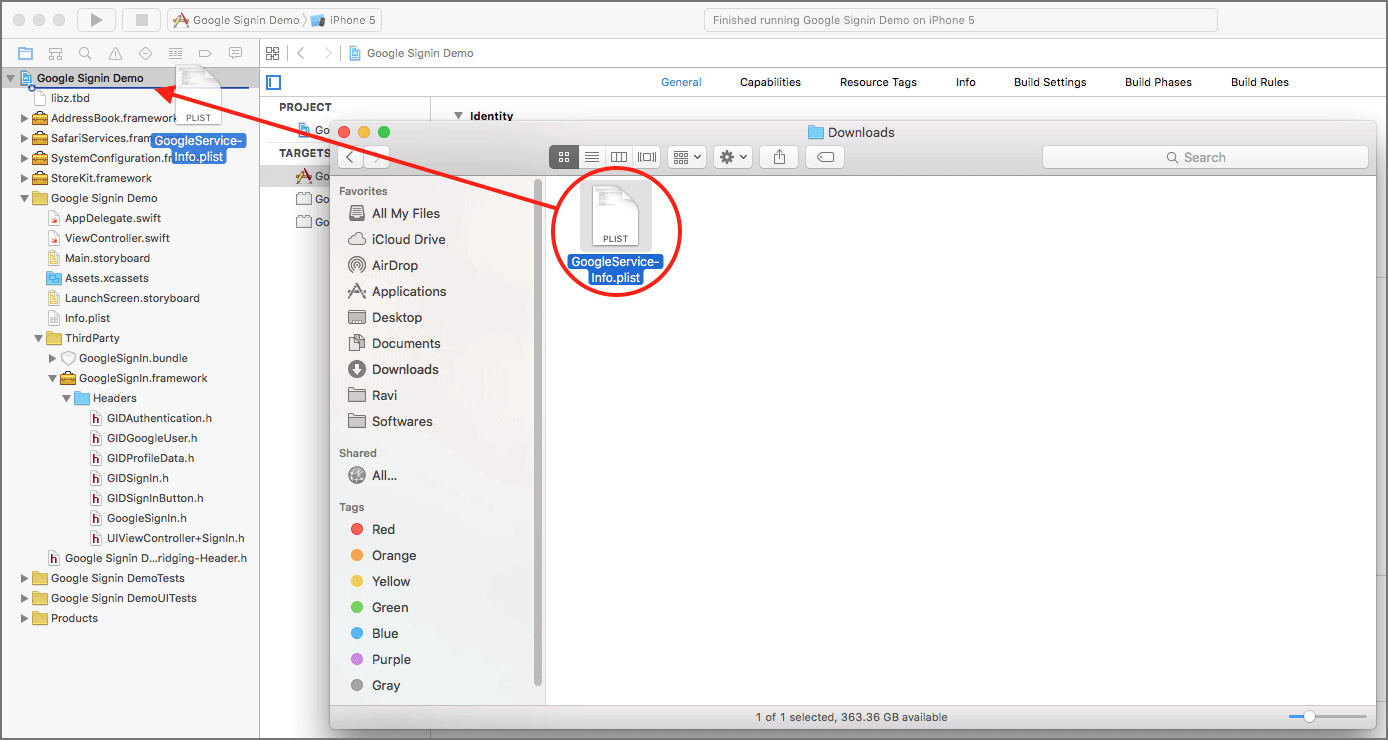
Task: Switch Finder to cover flow view
Action: pyautogui.click(x=645, y=156)
